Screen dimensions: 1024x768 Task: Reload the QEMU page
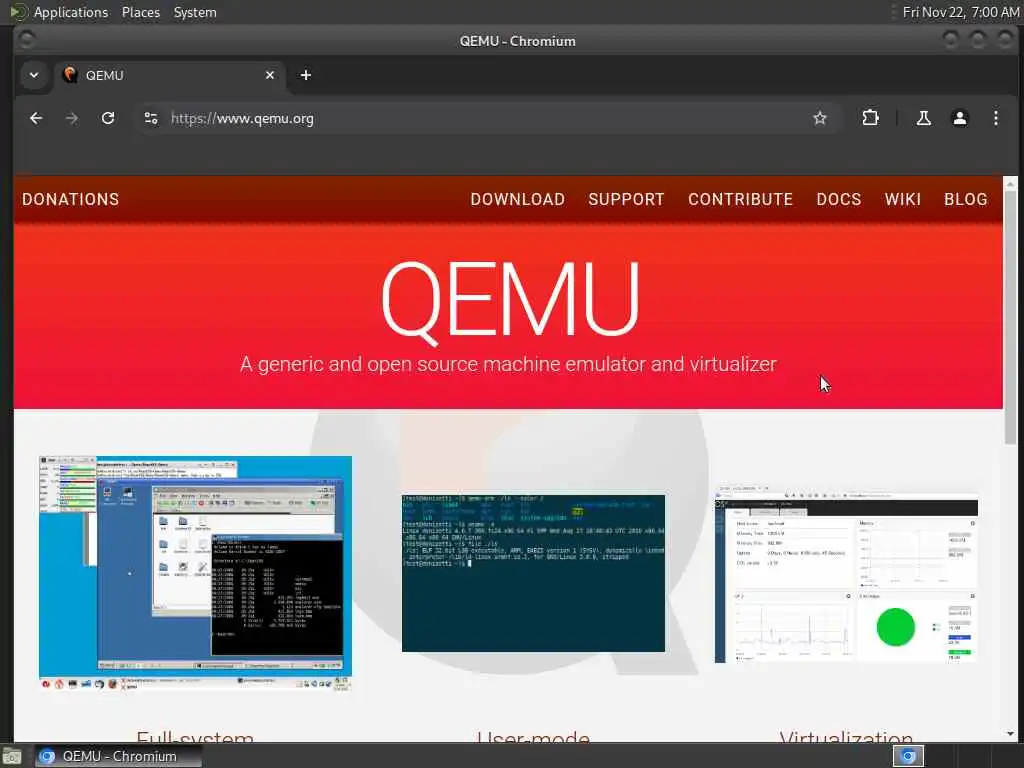pyautogui.click(x=108, y=118)
